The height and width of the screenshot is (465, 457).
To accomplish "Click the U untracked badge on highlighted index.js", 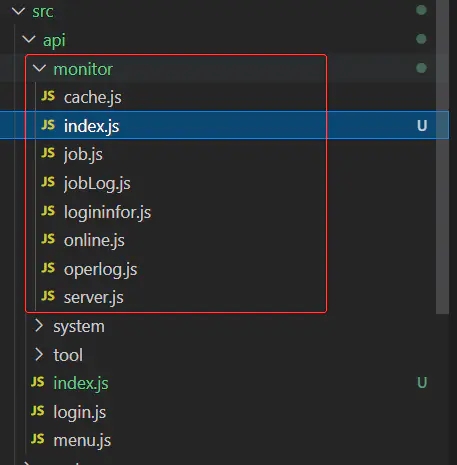I will pos(422,126).
